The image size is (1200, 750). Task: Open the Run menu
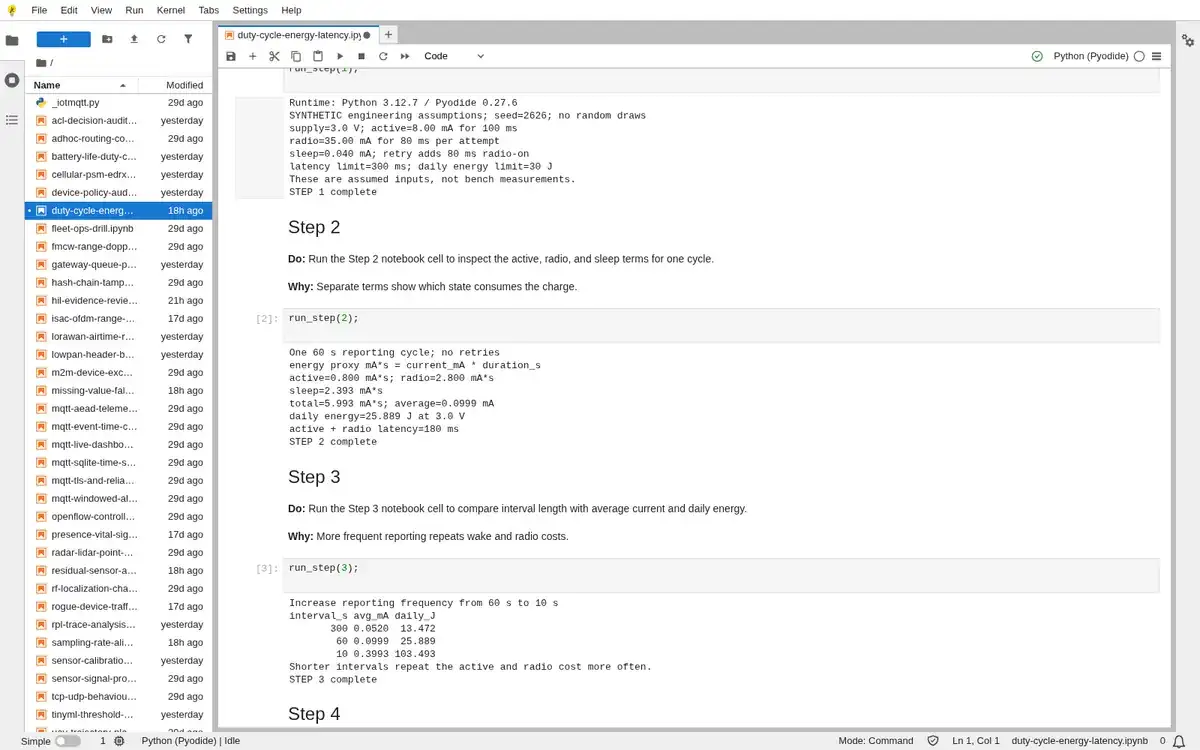point(134,10)
